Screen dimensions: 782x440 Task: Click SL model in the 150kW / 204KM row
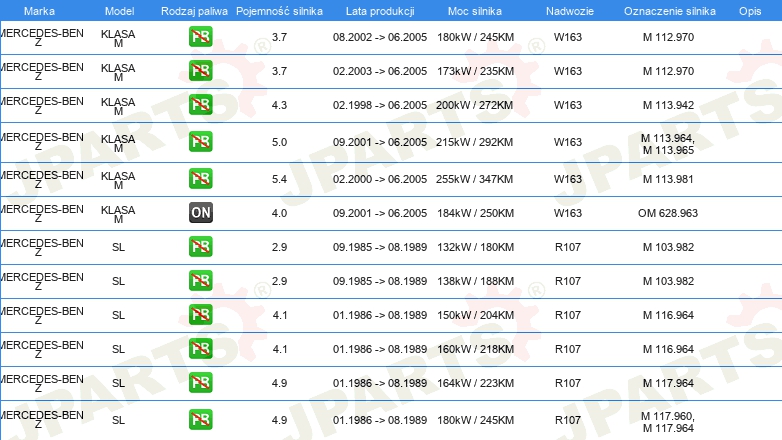[x=118, y=315]
